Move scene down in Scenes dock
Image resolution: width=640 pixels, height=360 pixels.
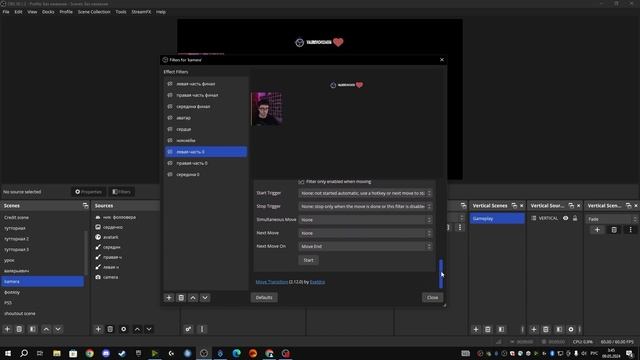click(x=58, y=329)
